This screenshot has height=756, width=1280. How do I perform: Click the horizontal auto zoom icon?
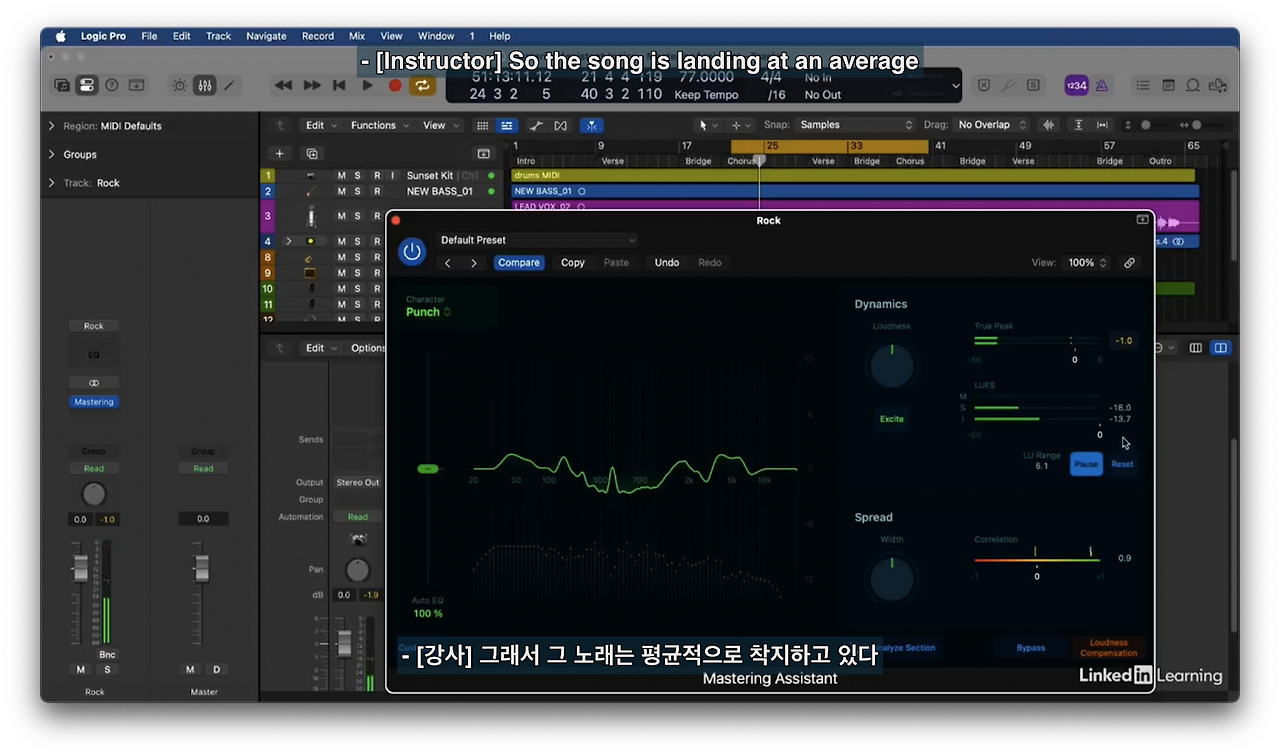tap(1102, 125)
